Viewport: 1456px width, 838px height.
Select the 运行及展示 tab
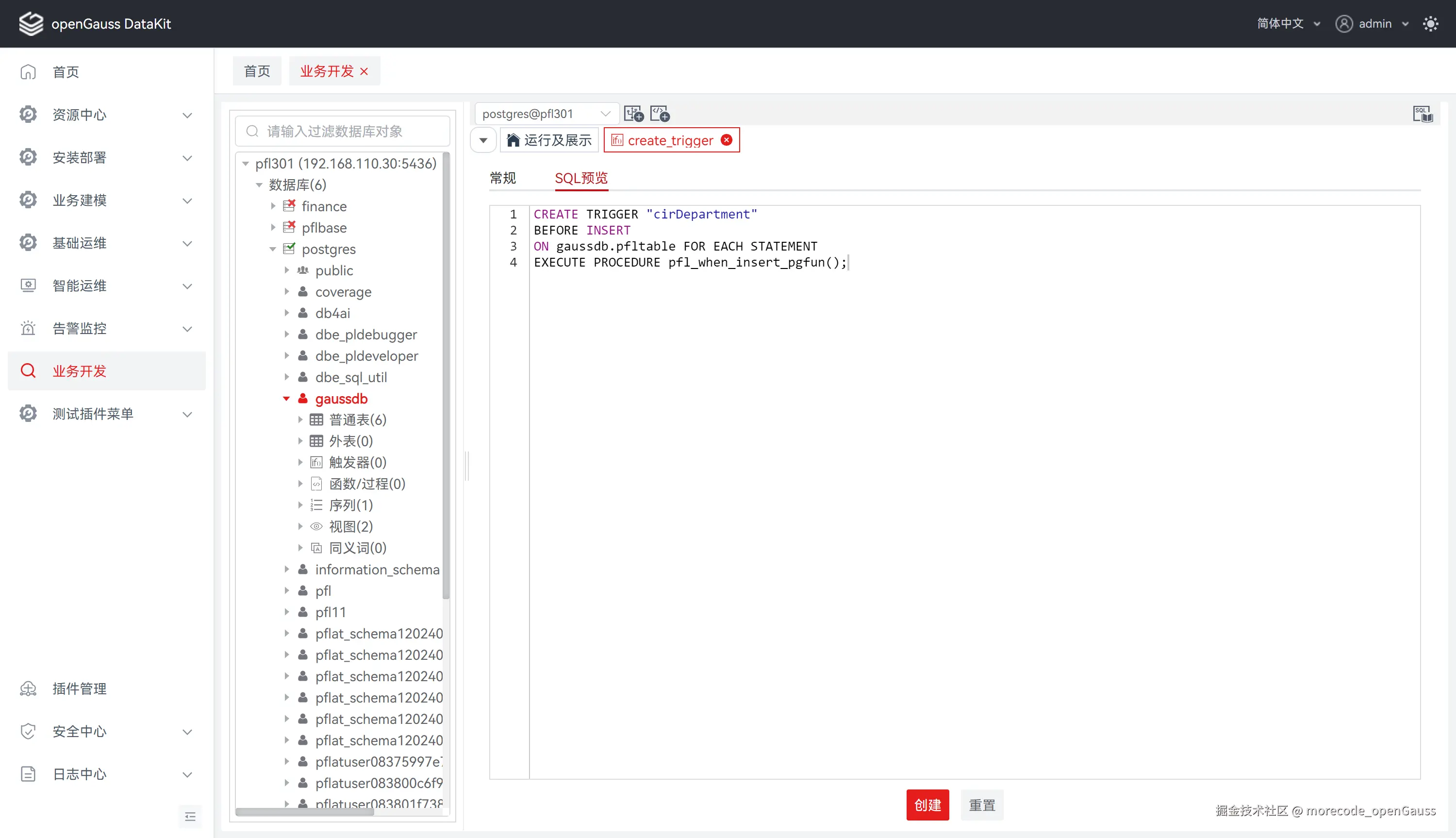tap(549, 140)
